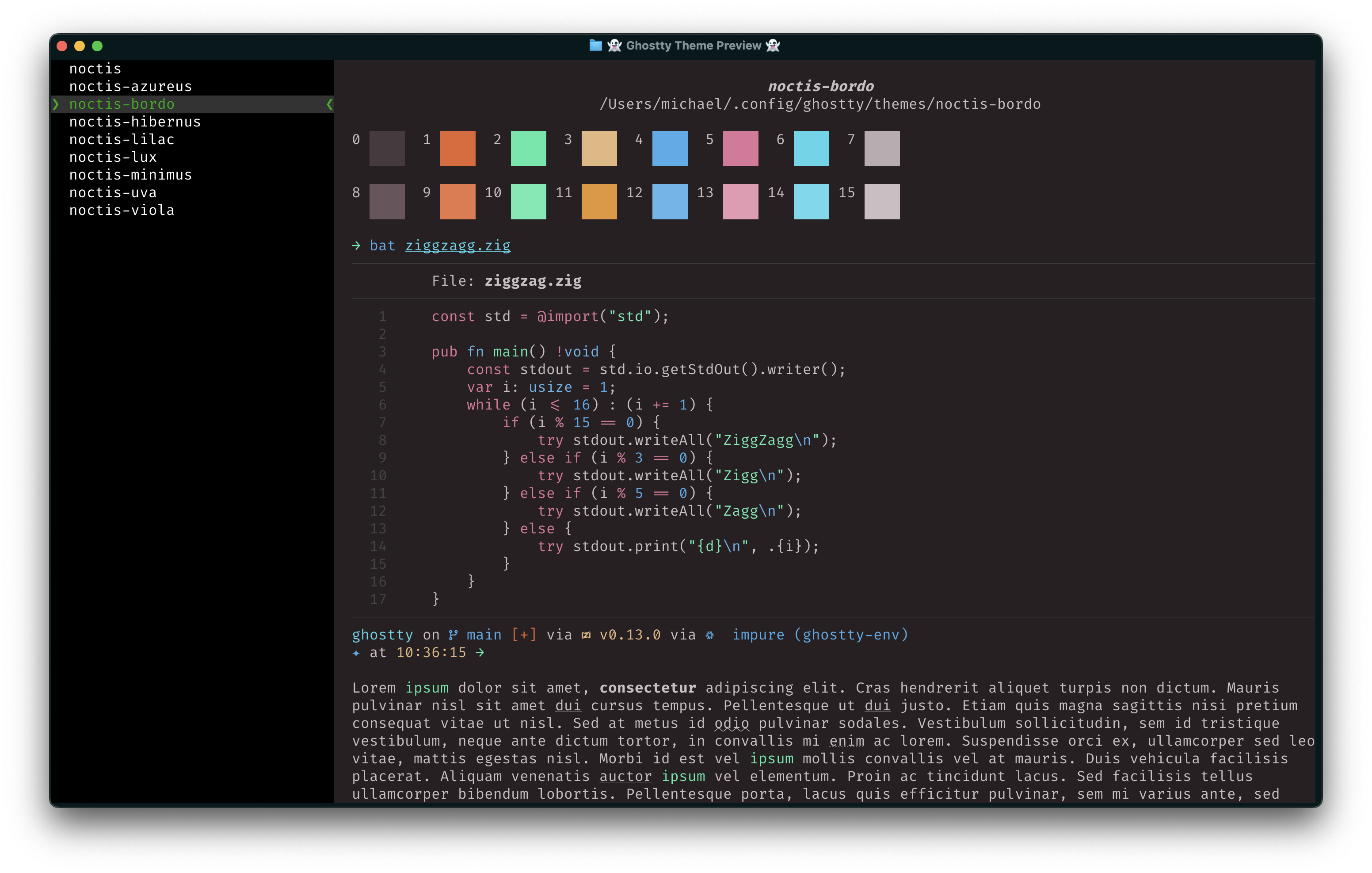Viewport: 1372px width, 873px height.
Task: Click 'impure (ghostty-env)' text
Action: pos(820,635)
